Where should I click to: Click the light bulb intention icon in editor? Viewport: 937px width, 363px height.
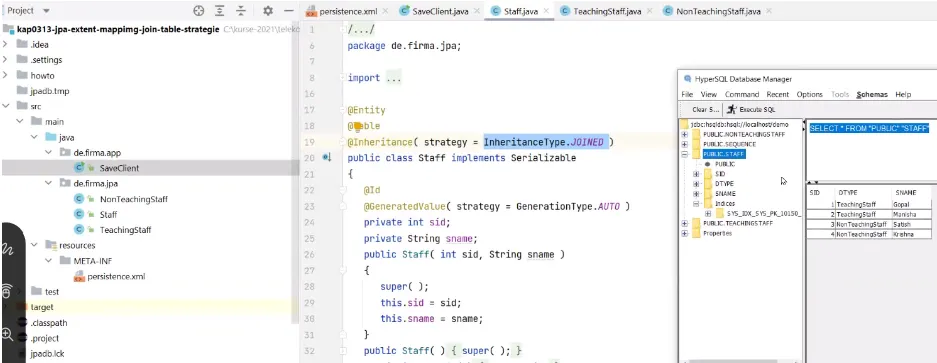click(358, 126)
